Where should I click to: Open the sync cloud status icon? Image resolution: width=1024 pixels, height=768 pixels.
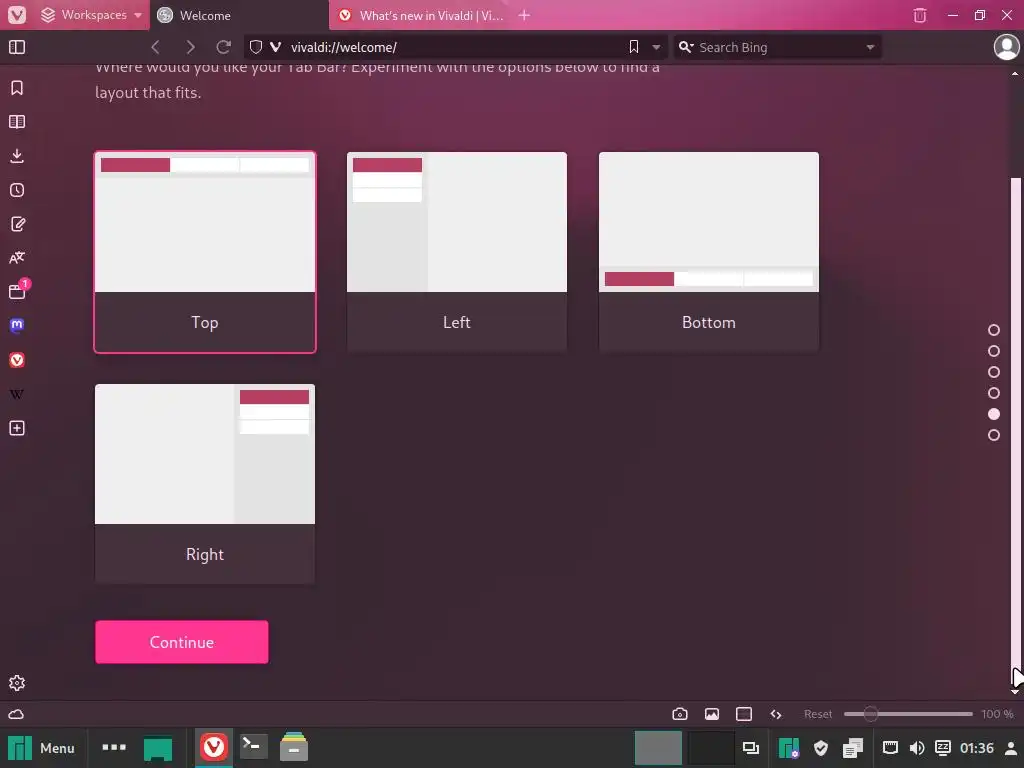point(16,714)
